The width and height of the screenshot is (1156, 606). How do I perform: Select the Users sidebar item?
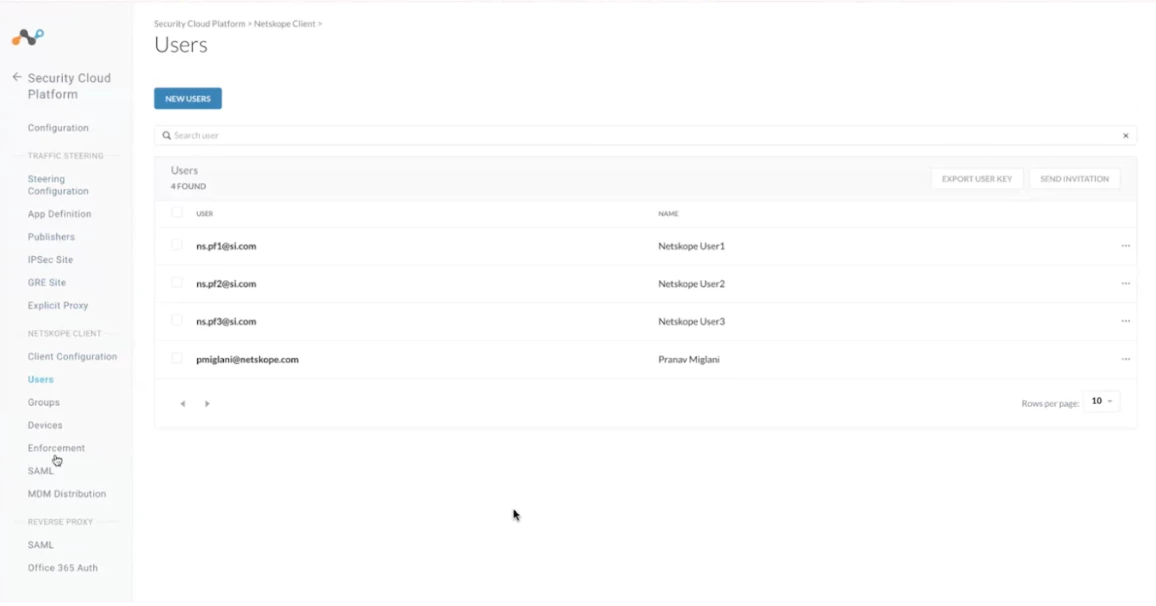(x=41, y=380)
